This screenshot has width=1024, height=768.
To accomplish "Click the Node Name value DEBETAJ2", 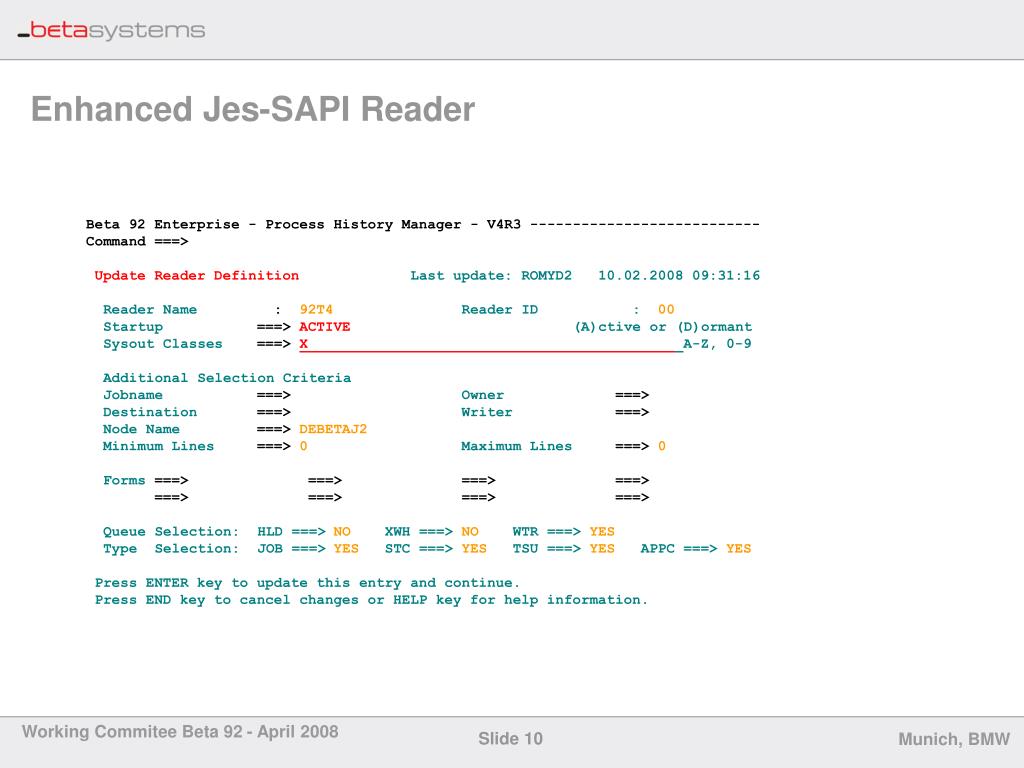I will [333, 429].
